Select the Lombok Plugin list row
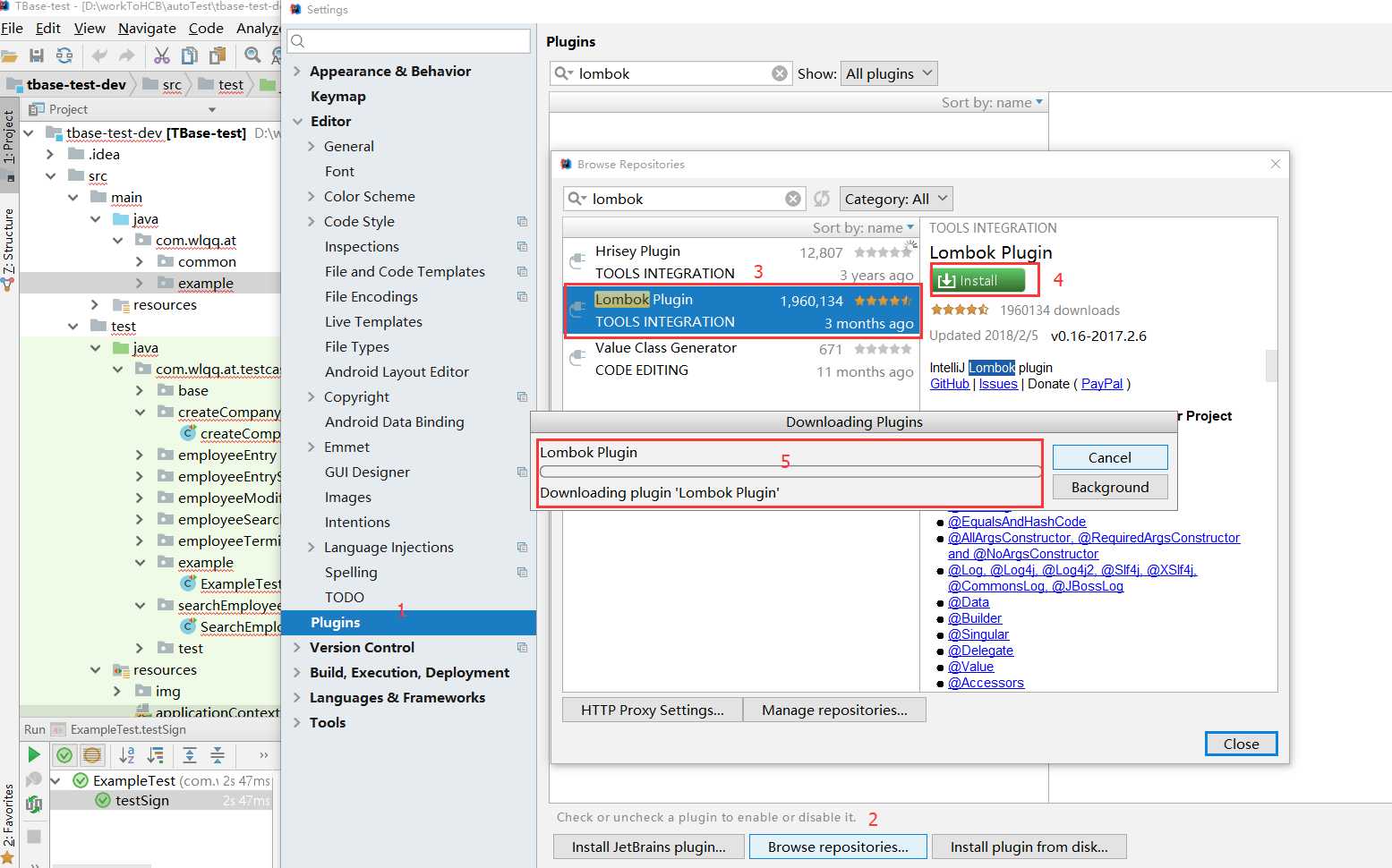This screenshot has height=868, width=1392. [742, 311]
